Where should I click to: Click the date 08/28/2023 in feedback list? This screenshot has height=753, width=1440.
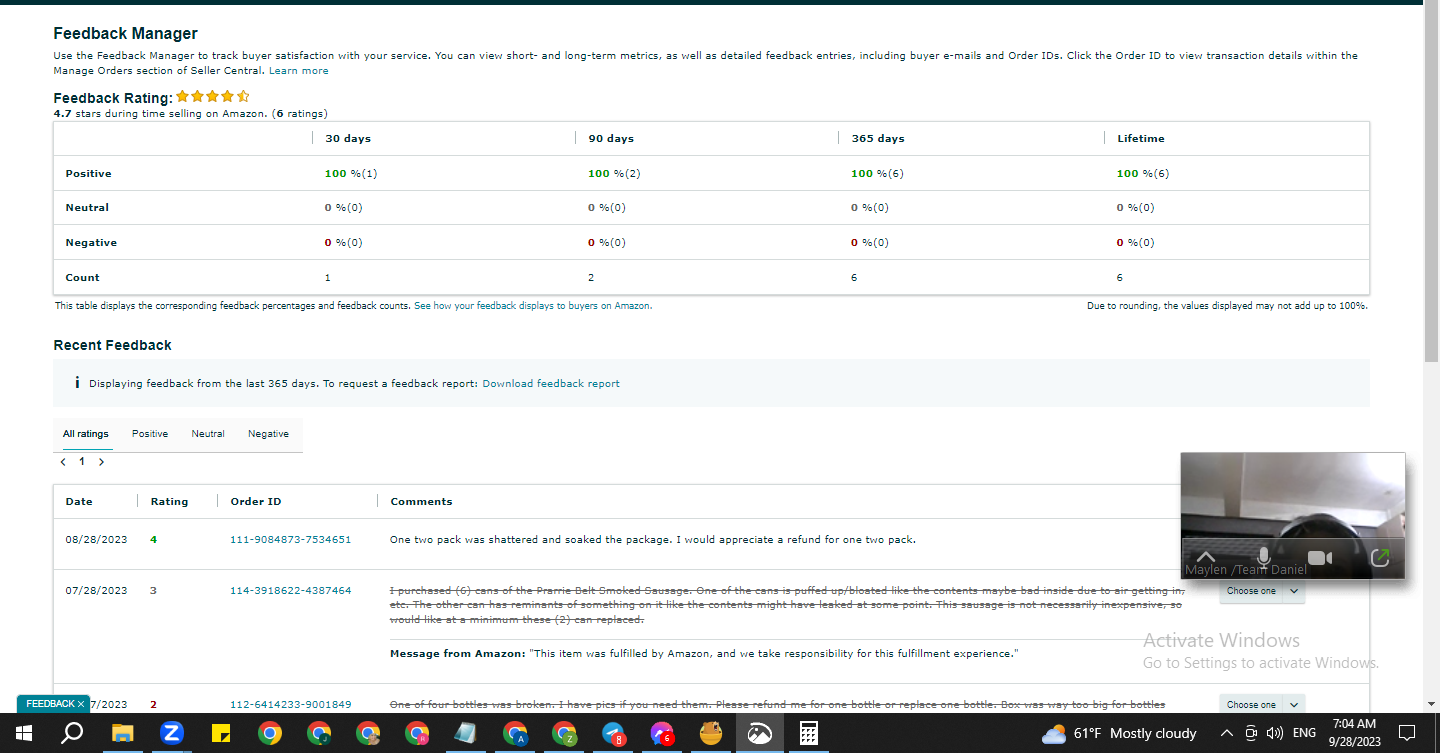(x=97, y=540)
